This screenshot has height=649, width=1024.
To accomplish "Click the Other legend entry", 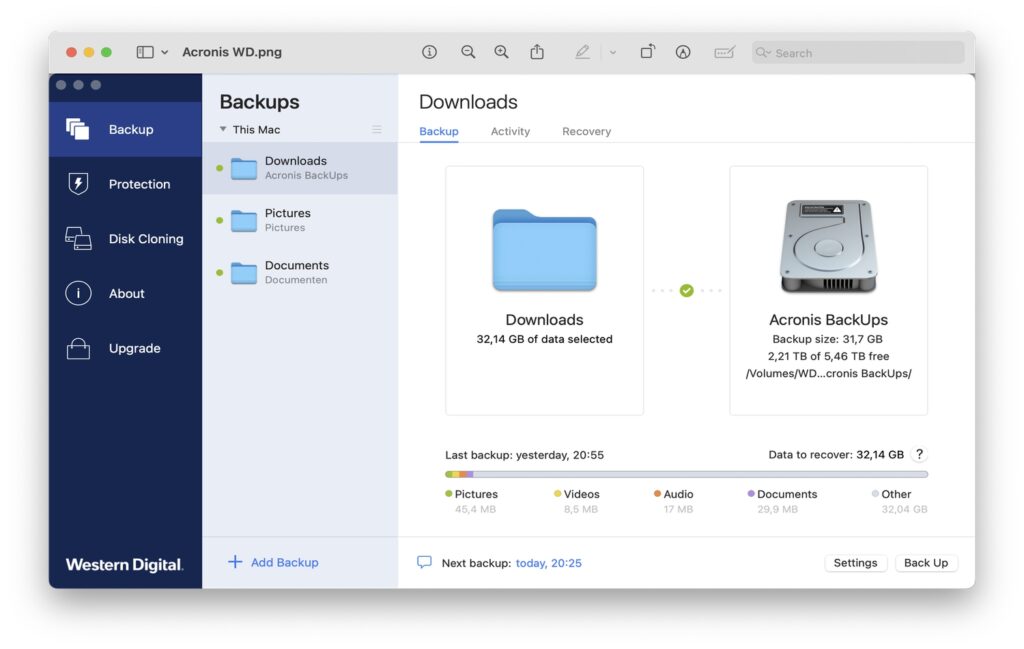I will click(899, 501).
